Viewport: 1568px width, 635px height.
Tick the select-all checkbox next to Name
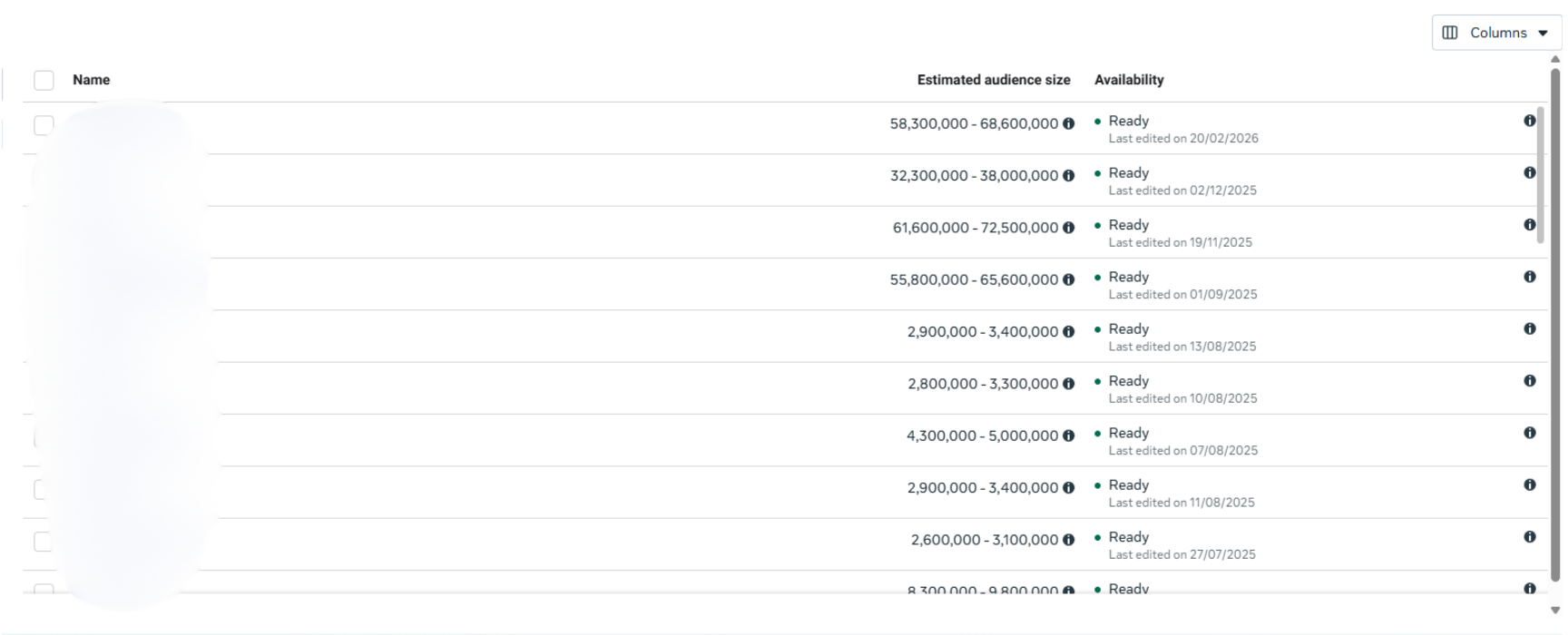(44, 80)
